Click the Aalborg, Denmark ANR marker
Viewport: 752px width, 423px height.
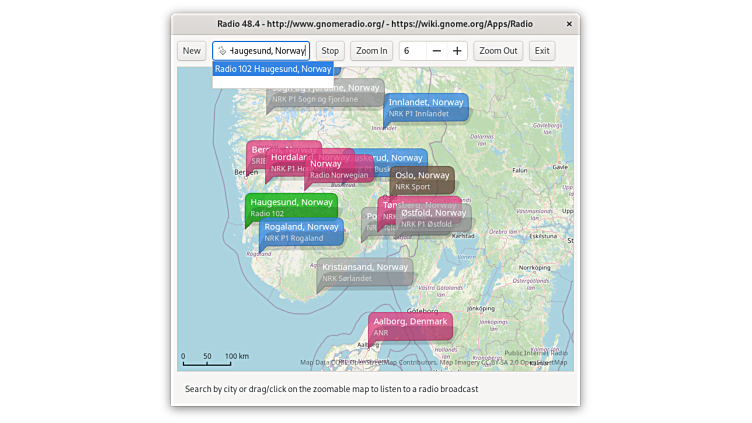410,326
